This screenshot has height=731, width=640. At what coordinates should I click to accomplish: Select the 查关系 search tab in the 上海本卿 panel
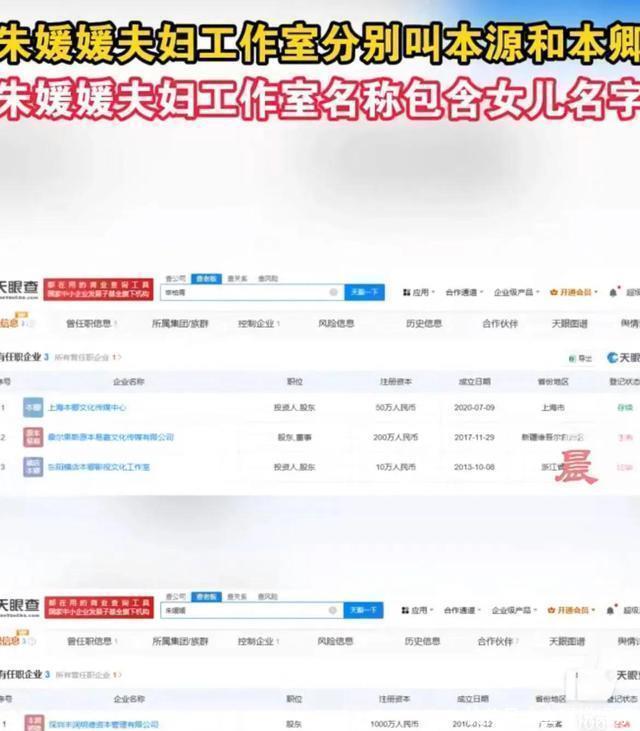coord(237,278)
